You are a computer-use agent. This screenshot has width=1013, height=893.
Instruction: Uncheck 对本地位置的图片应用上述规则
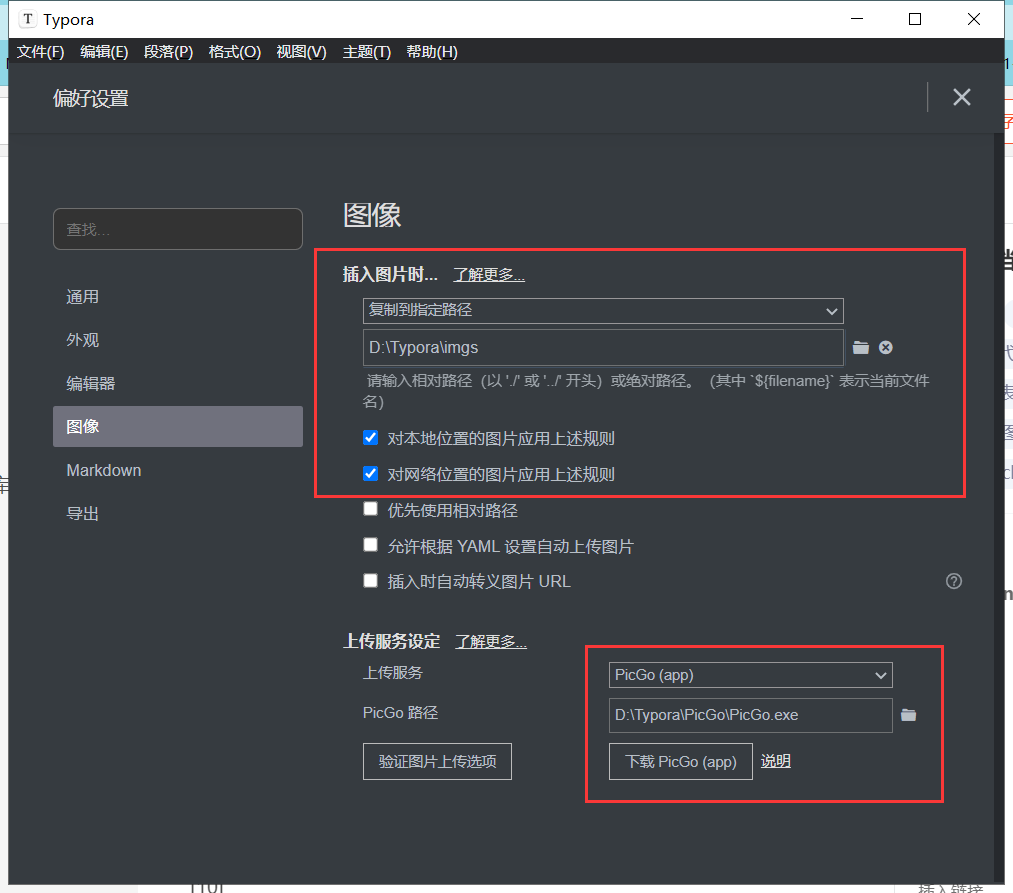[x=370, y=437]
